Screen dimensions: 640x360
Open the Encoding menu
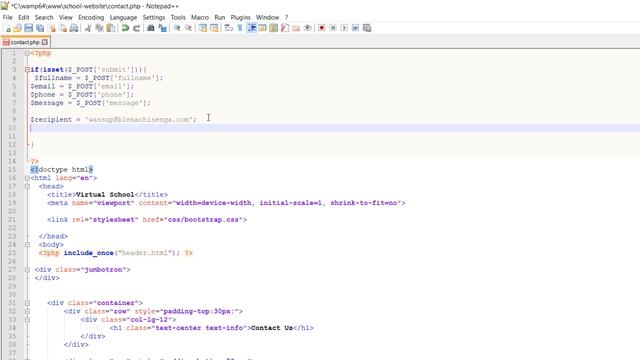[x=91, y=17]
